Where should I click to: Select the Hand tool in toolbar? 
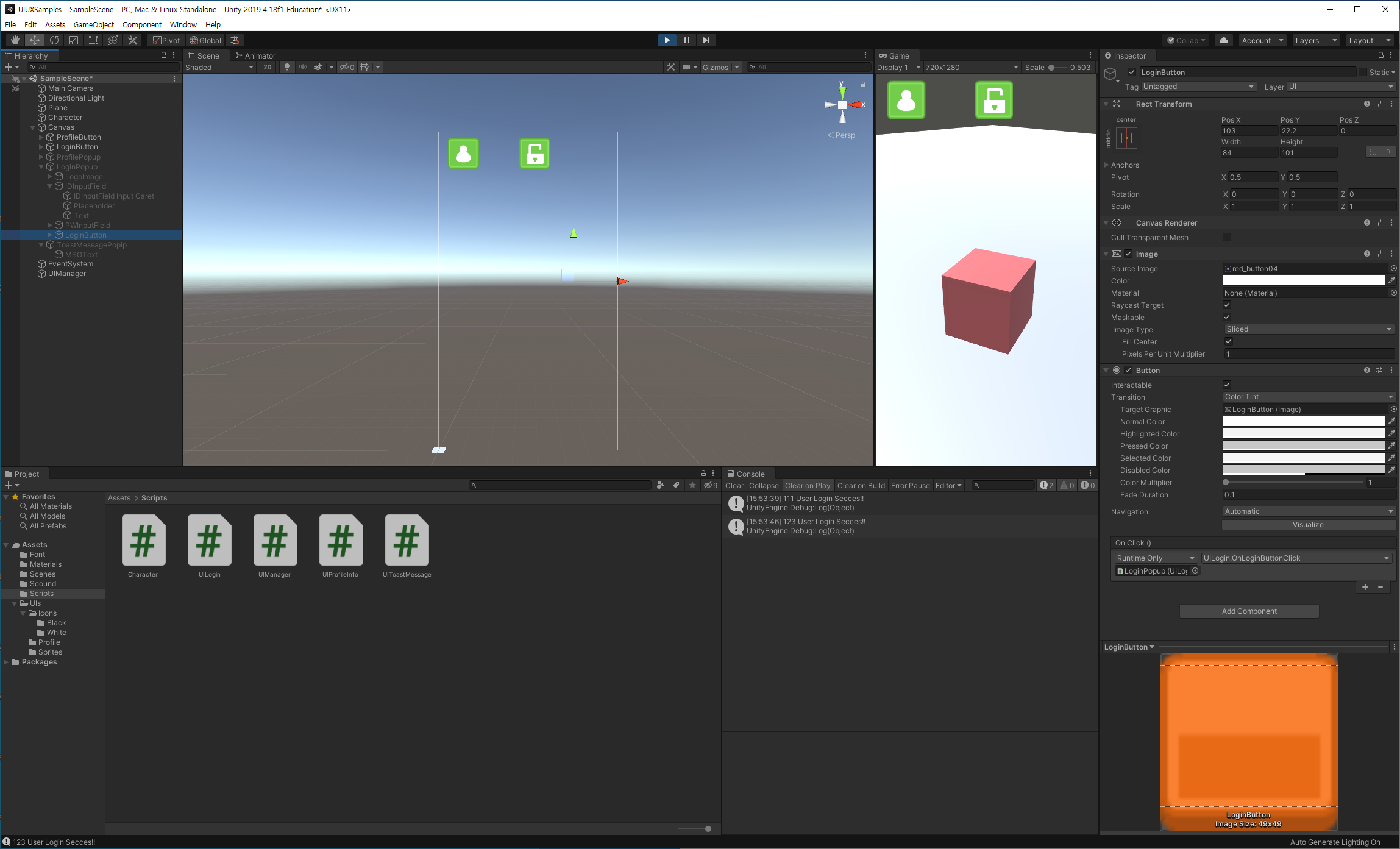click(15, 40)
